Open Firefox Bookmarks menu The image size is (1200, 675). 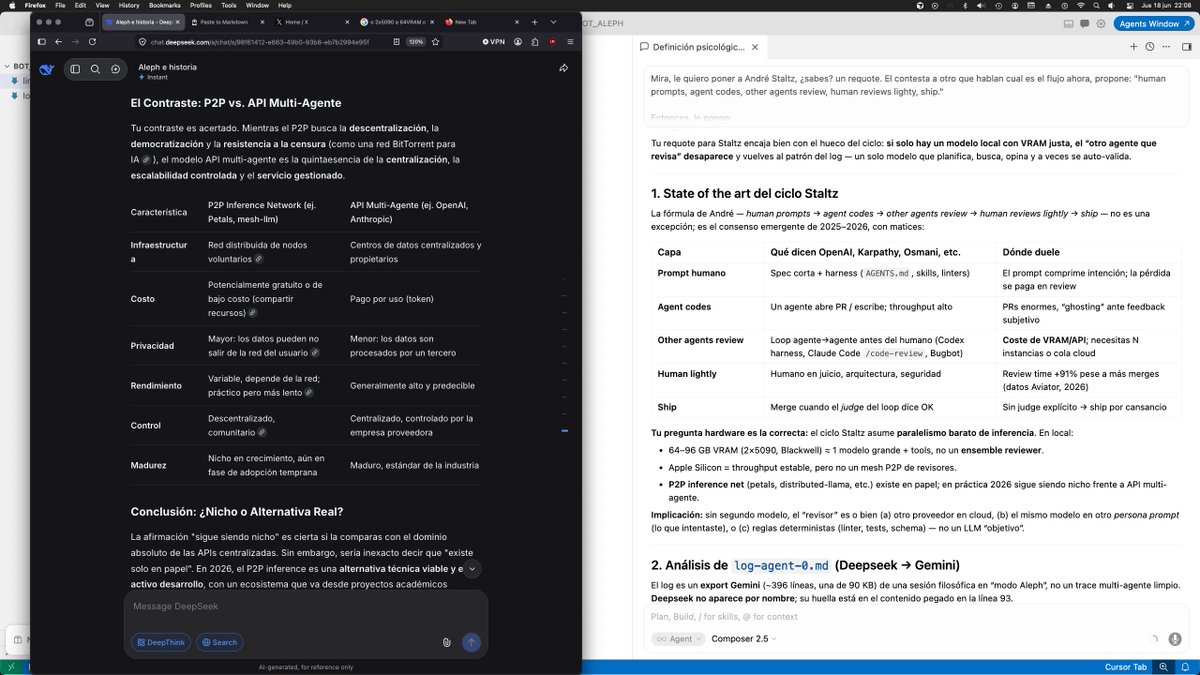coord(165,5)
